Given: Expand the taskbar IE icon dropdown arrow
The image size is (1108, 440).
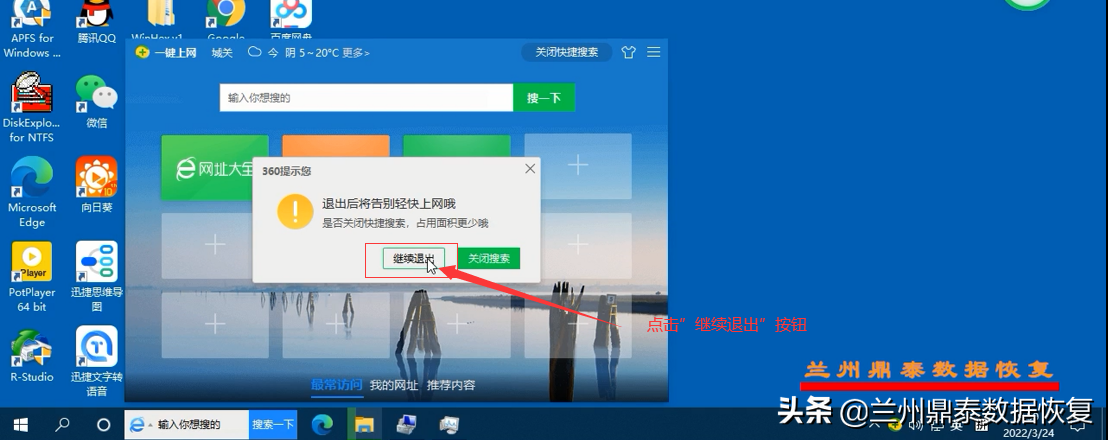Looking at the screenshot, I should click(x=150, y=425).
